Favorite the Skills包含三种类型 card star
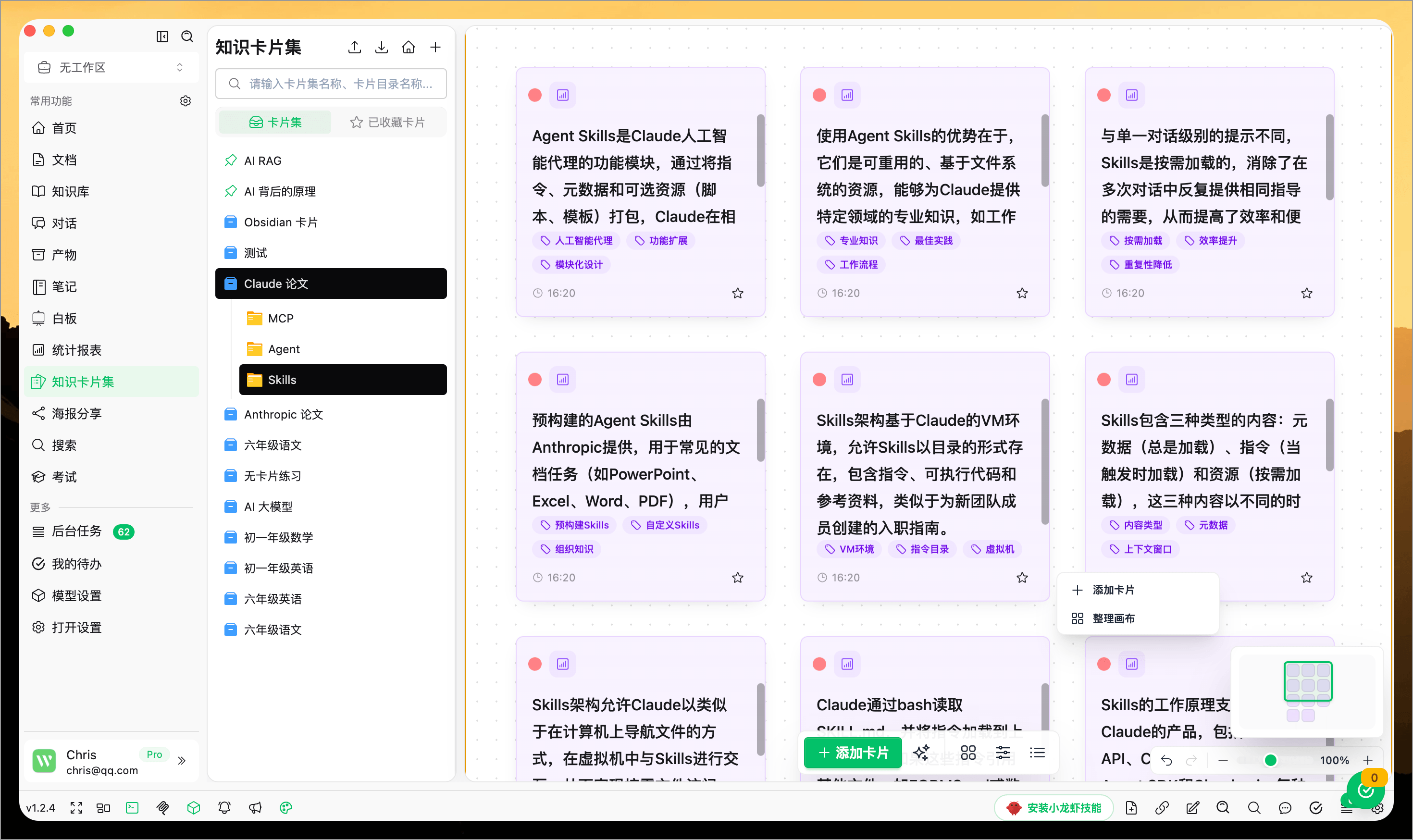The image size is (1413, 840). [x=1307, y=577]
